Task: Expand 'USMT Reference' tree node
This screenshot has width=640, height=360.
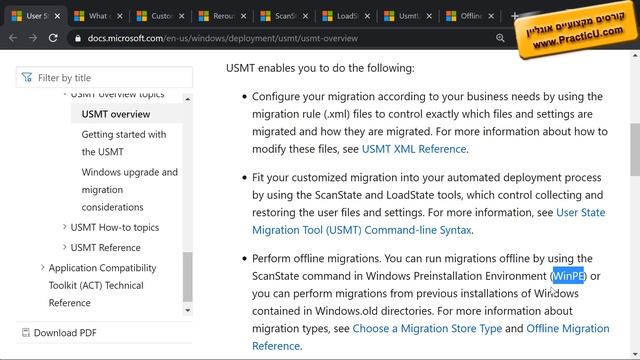Action: point(64,247)
